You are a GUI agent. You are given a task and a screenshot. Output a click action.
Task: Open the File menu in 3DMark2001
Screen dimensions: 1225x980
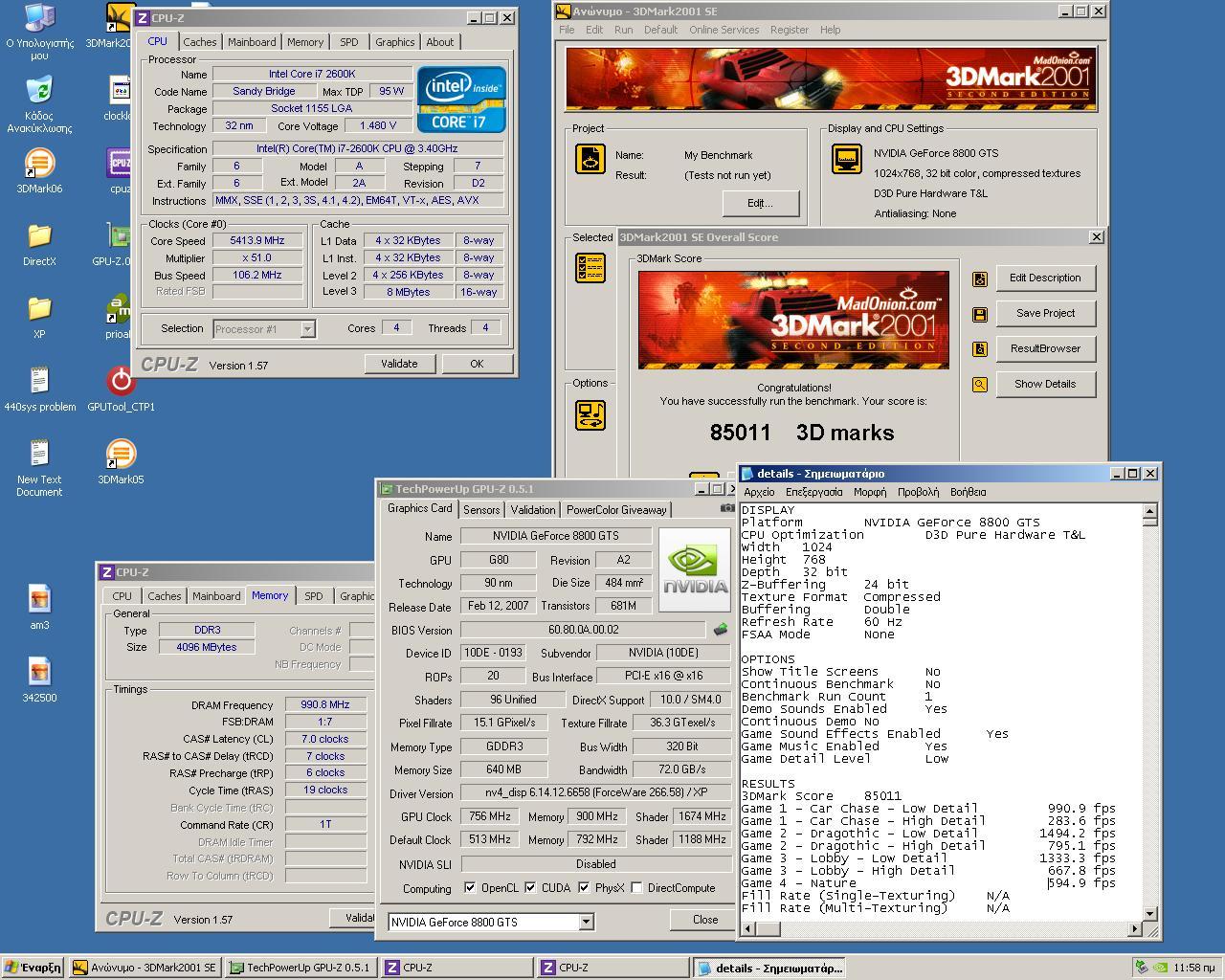click(567, 30)
